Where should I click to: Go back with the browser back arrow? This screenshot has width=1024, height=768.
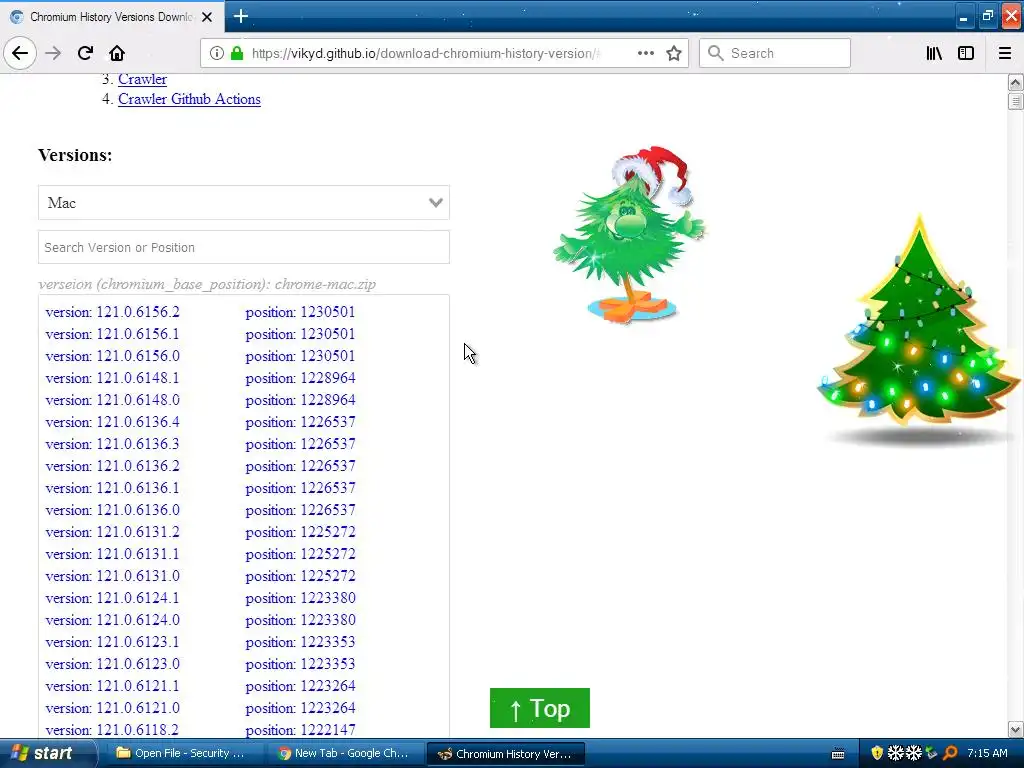click(x=20, y=53)
